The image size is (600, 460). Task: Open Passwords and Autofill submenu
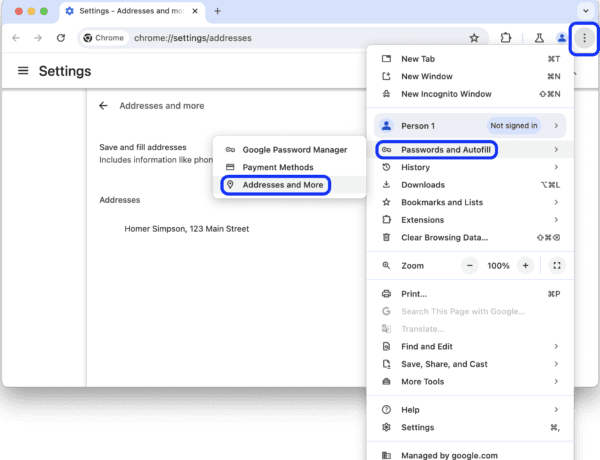pos(470,150)
